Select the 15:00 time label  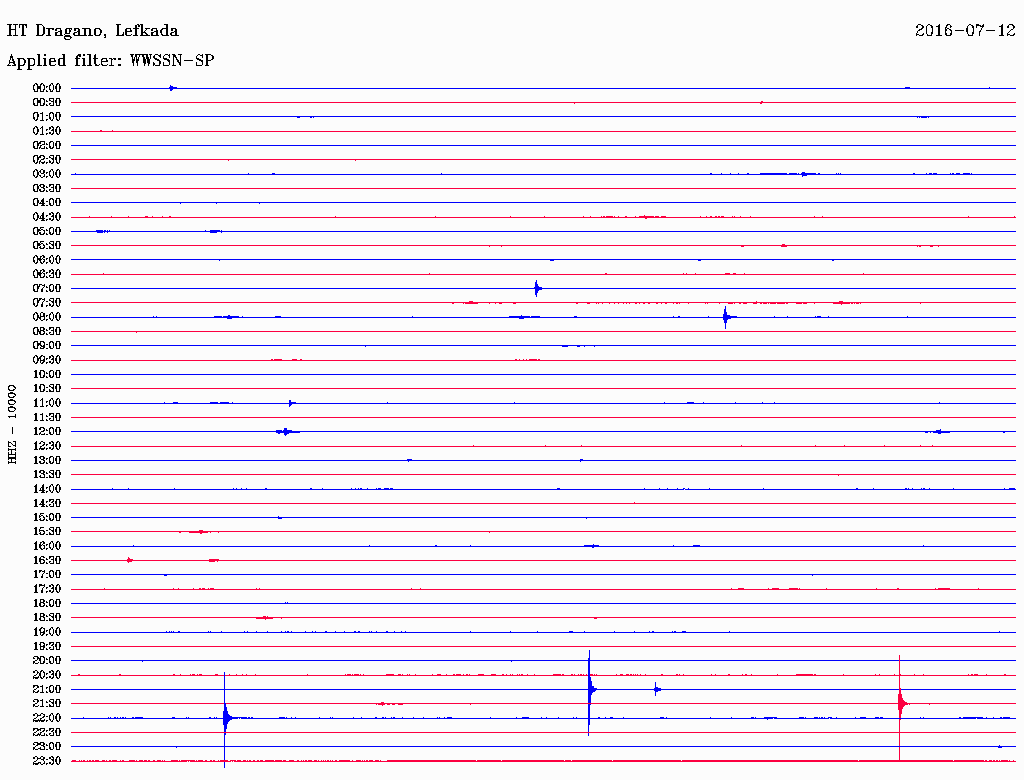[47, 517]
